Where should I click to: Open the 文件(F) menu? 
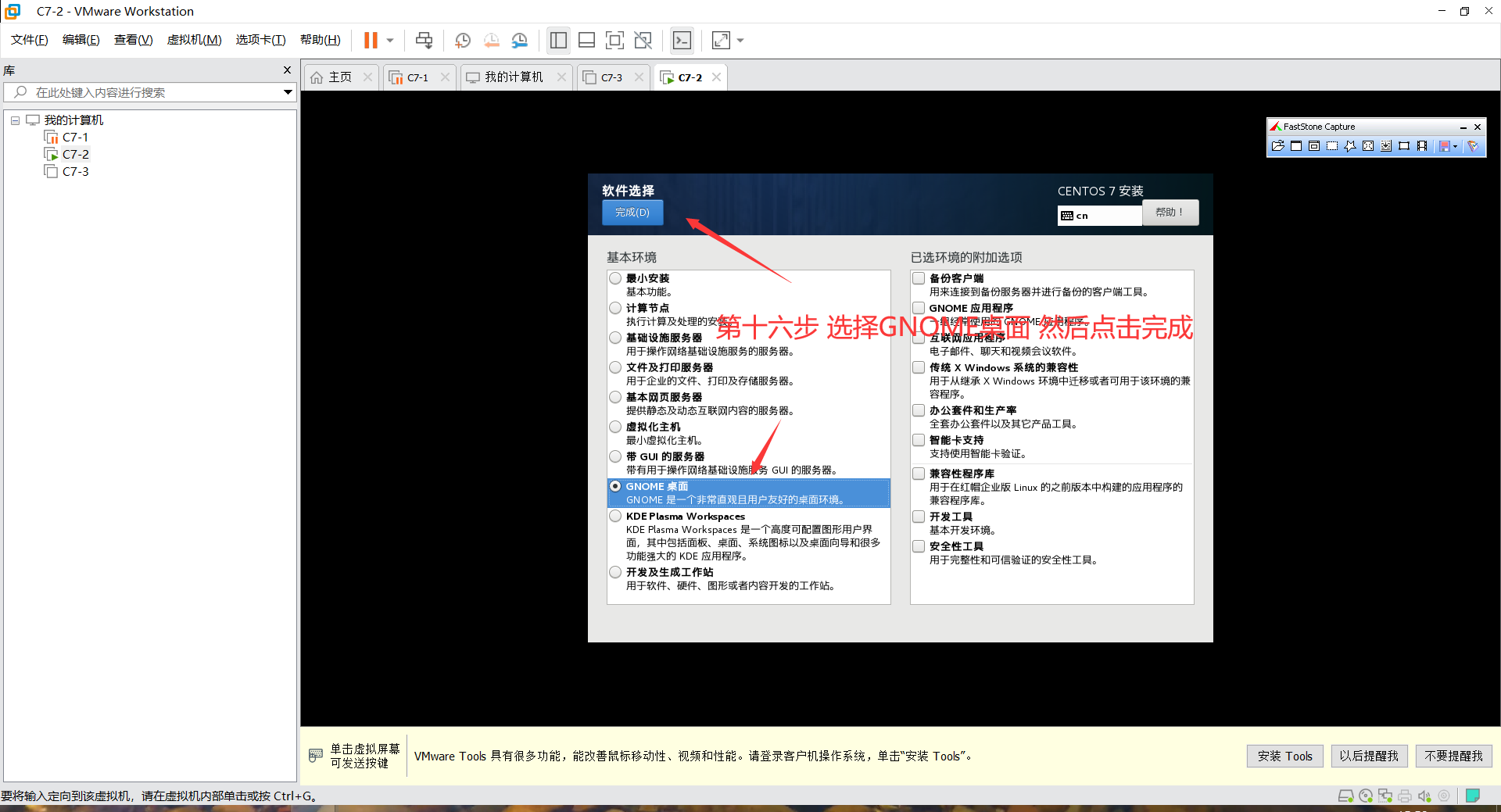pos(30,40)
